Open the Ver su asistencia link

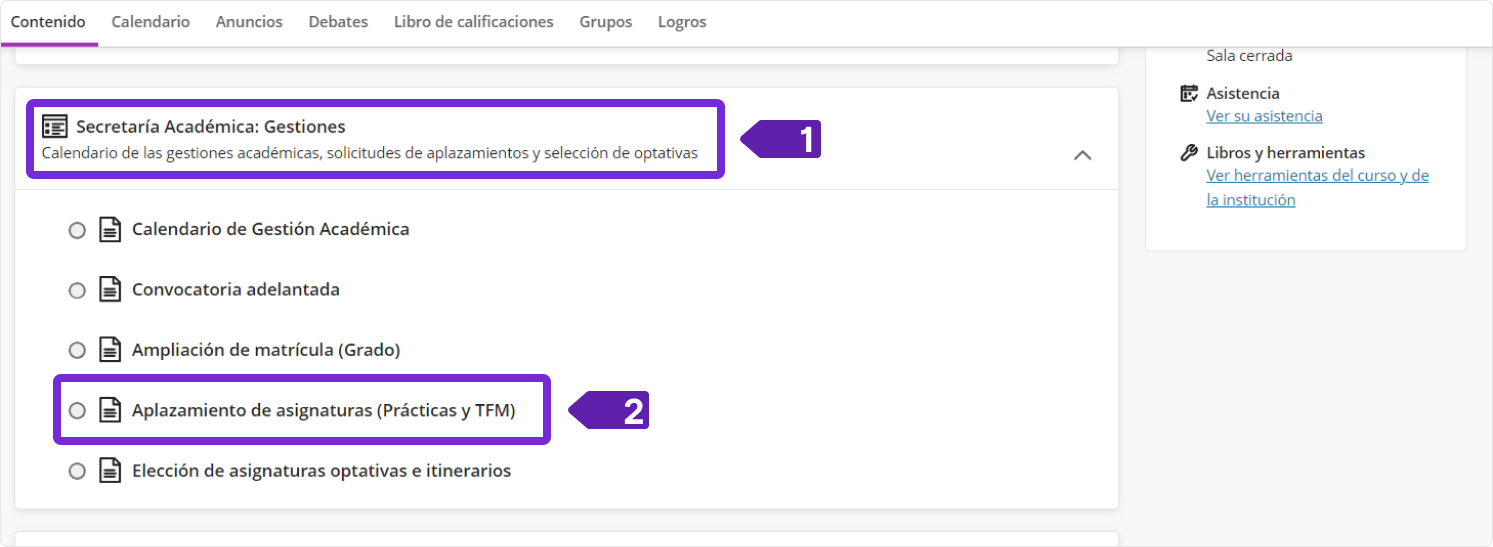coord(1264,116)
